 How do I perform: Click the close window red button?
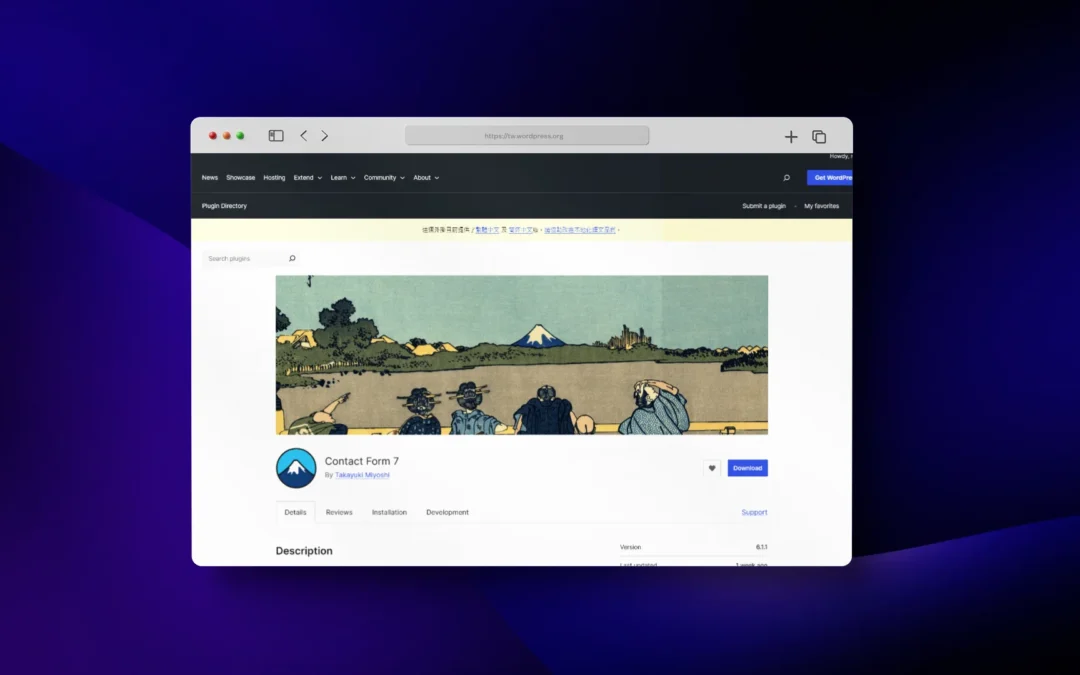coord(213,136)
